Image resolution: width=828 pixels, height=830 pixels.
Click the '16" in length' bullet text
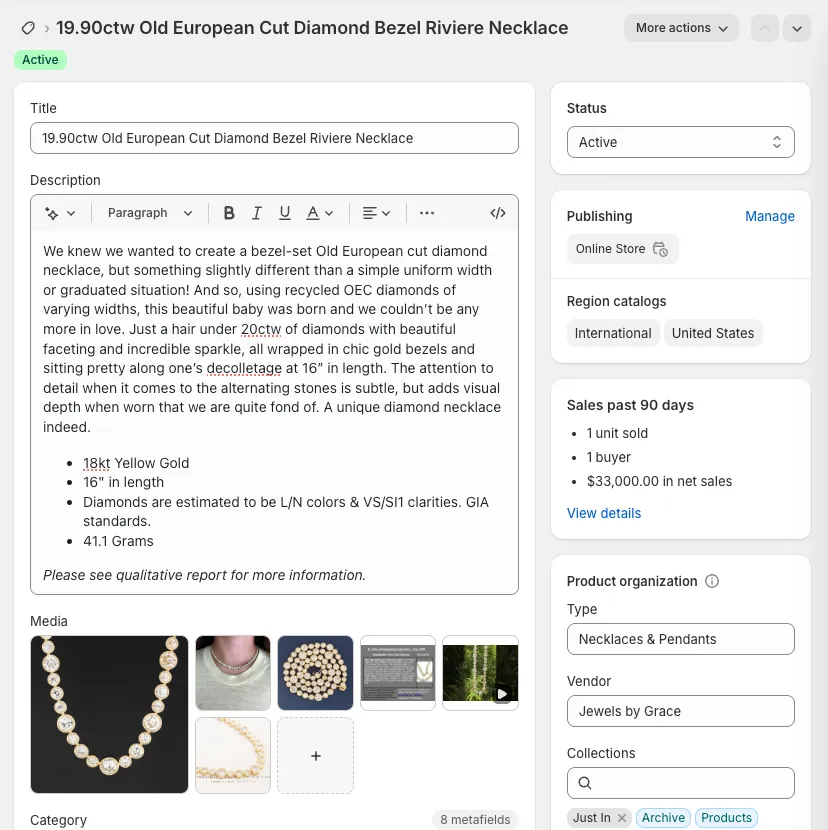123,482
